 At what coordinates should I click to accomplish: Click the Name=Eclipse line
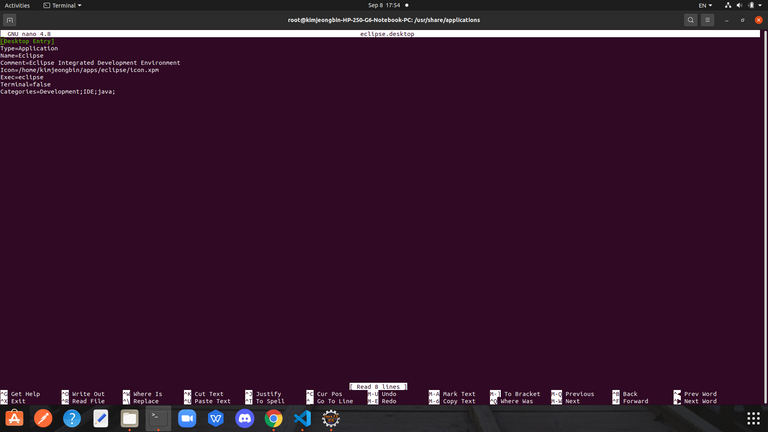[x=22, y=56]
